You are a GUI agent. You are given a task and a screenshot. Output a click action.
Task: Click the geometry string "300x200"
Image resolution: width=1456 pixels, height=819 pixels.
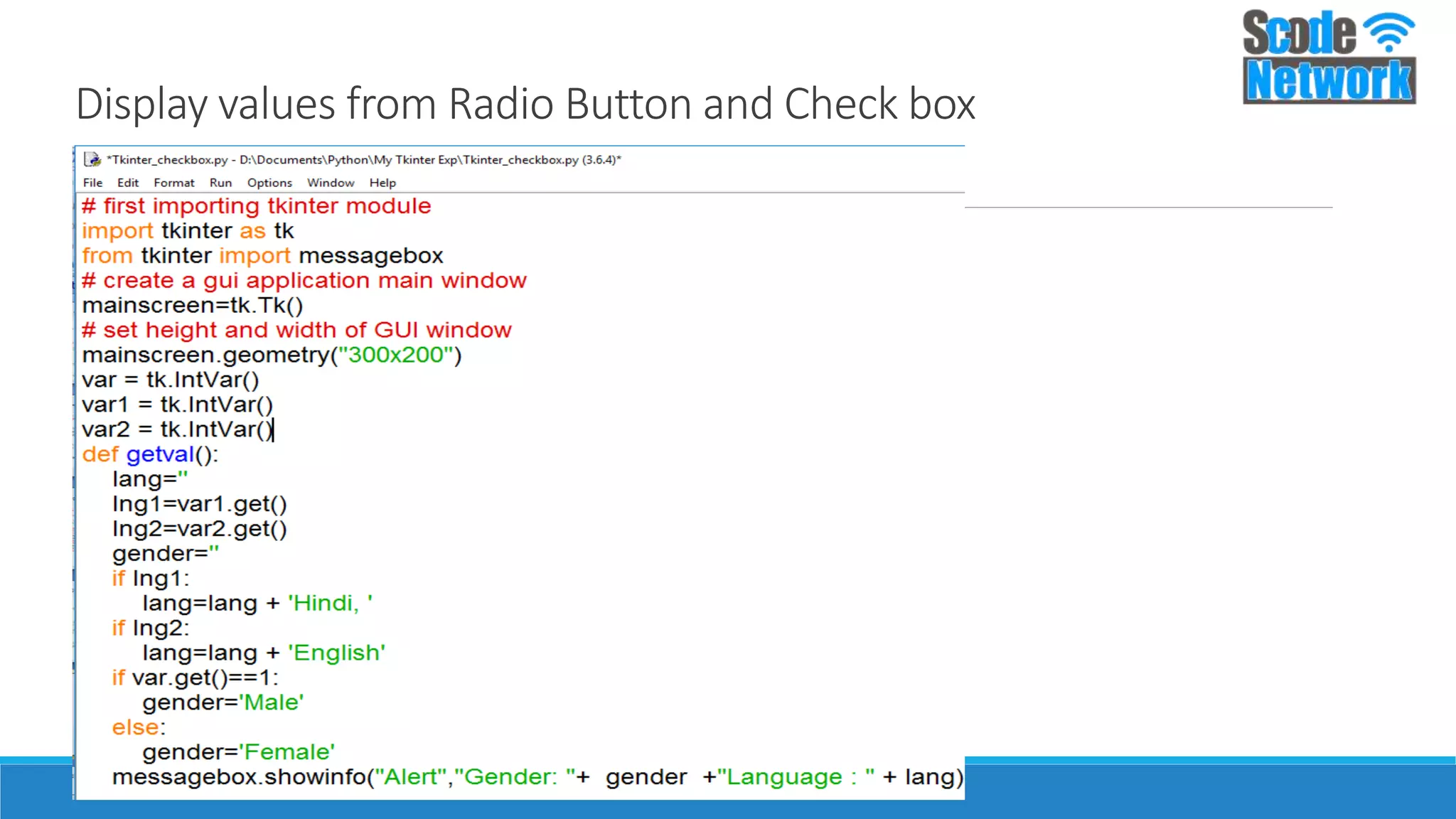click(396, 355)
